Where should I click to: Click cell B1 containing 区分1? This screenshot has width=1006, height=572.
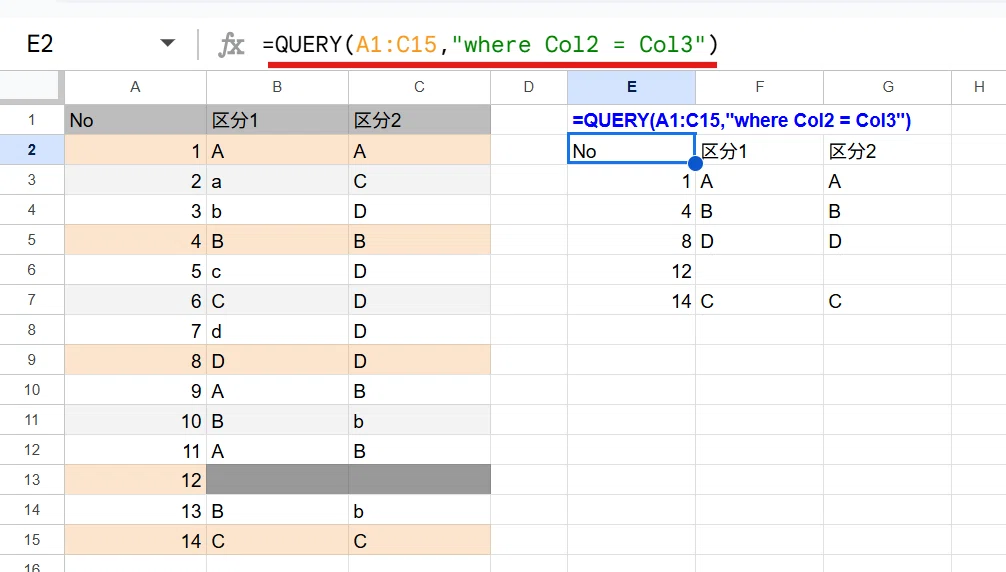277,120
